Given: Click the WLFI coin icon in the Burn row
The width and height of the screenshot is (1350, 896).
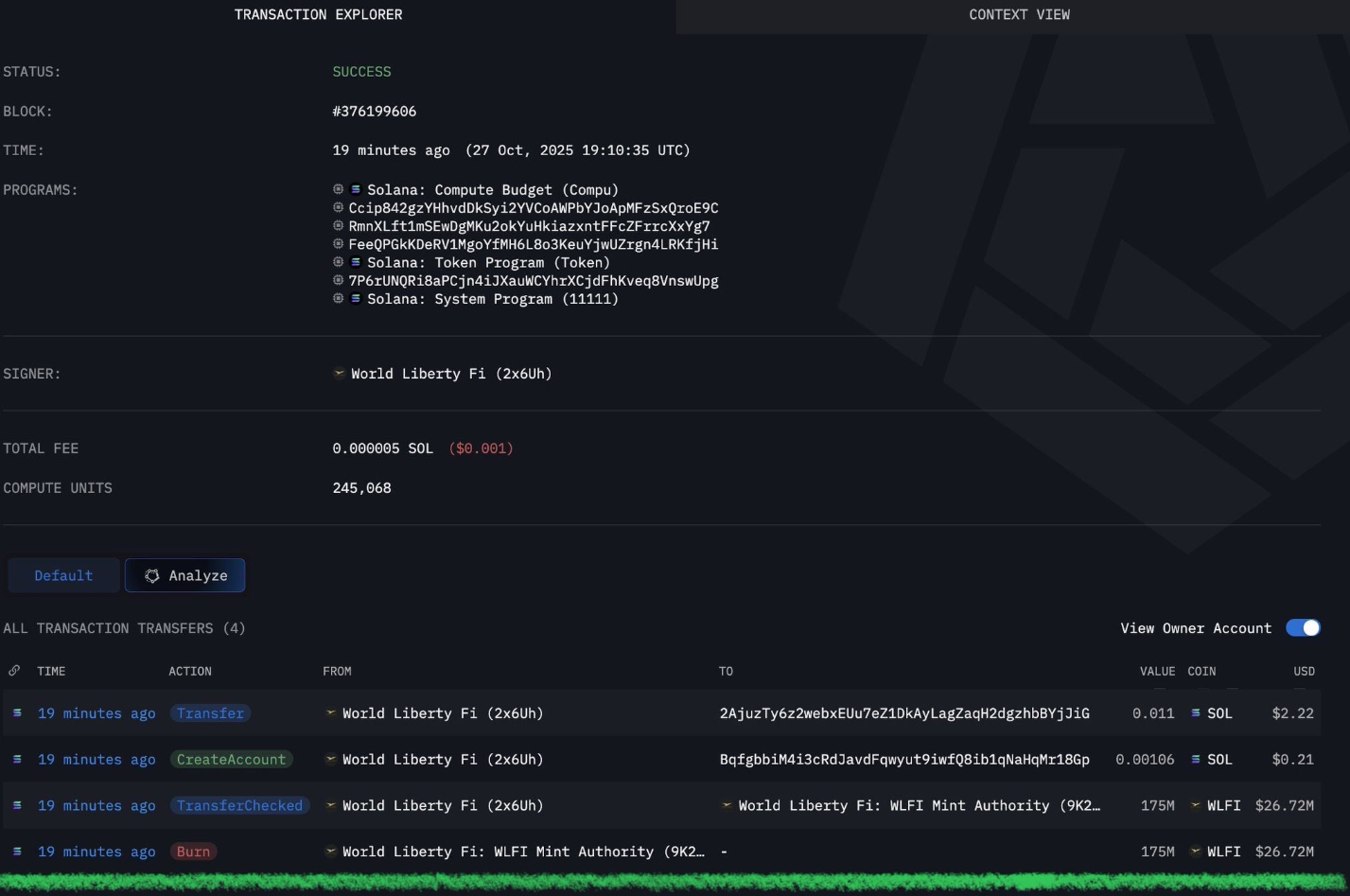Looking at the screenshot, I should pyautogui.click(x=1196, y=852).
